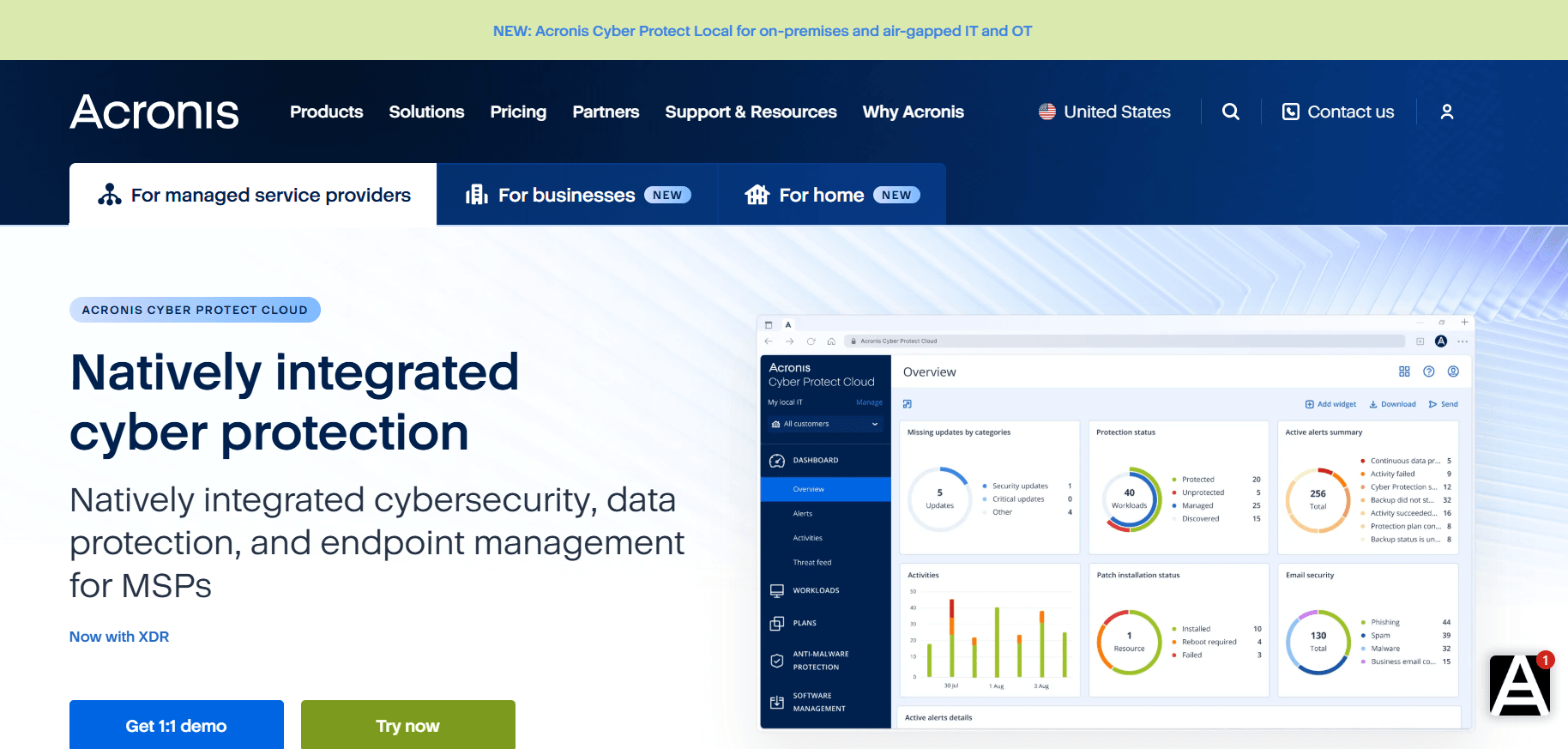Click the Protection status donut chart
The height and width of the screenshot is (749, 1568).
coord(1131,499)
